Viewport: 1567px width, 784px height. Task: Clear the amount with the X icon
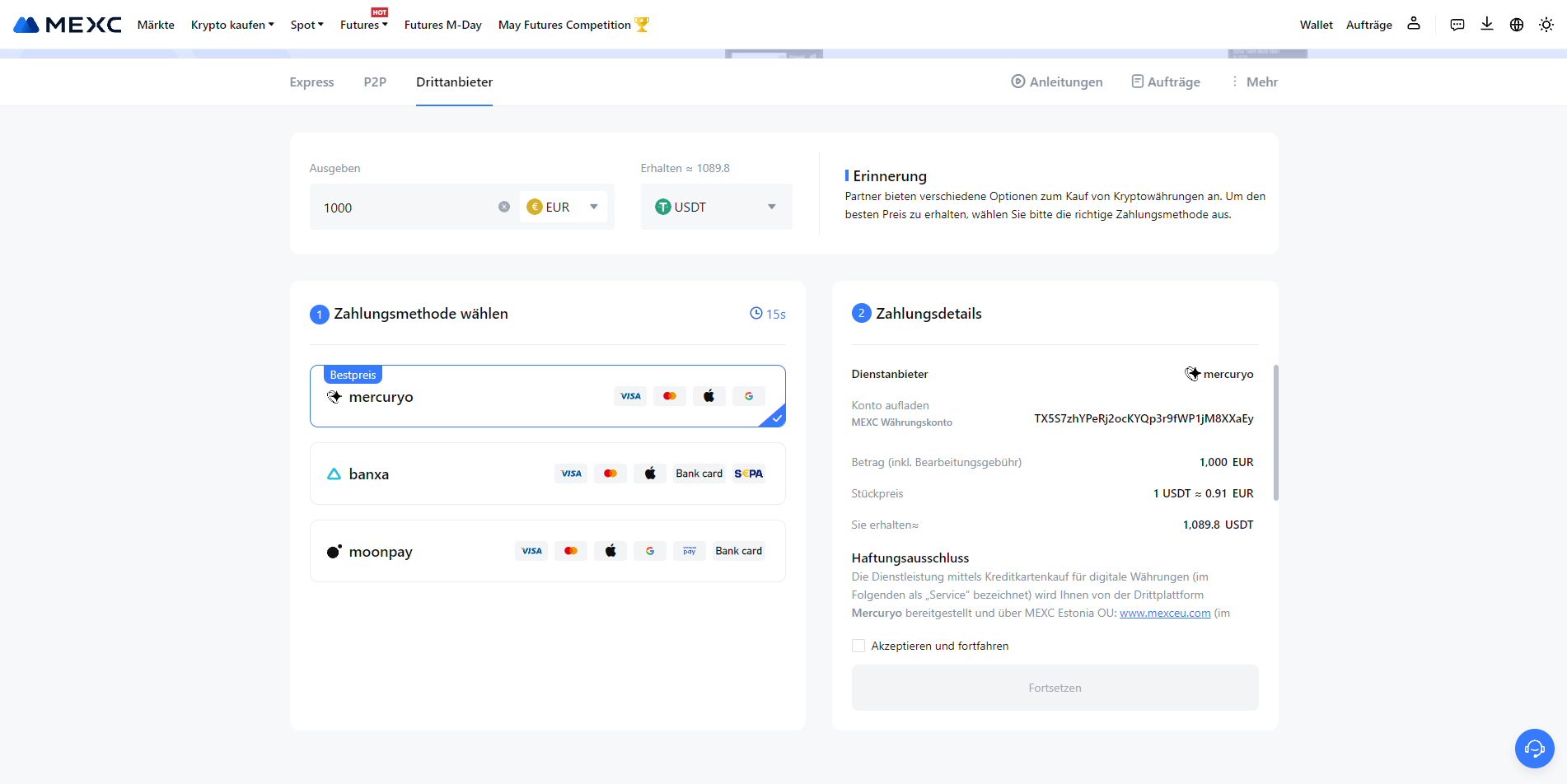point(504,207)
